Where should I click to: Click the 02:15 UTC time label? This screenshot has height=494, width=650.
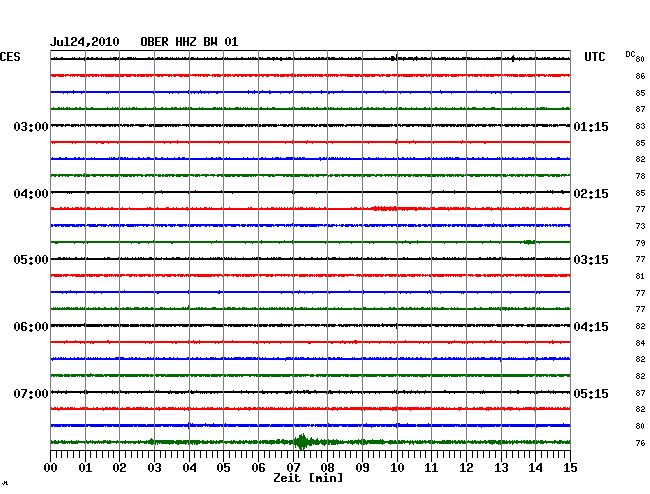coord(591,194)
